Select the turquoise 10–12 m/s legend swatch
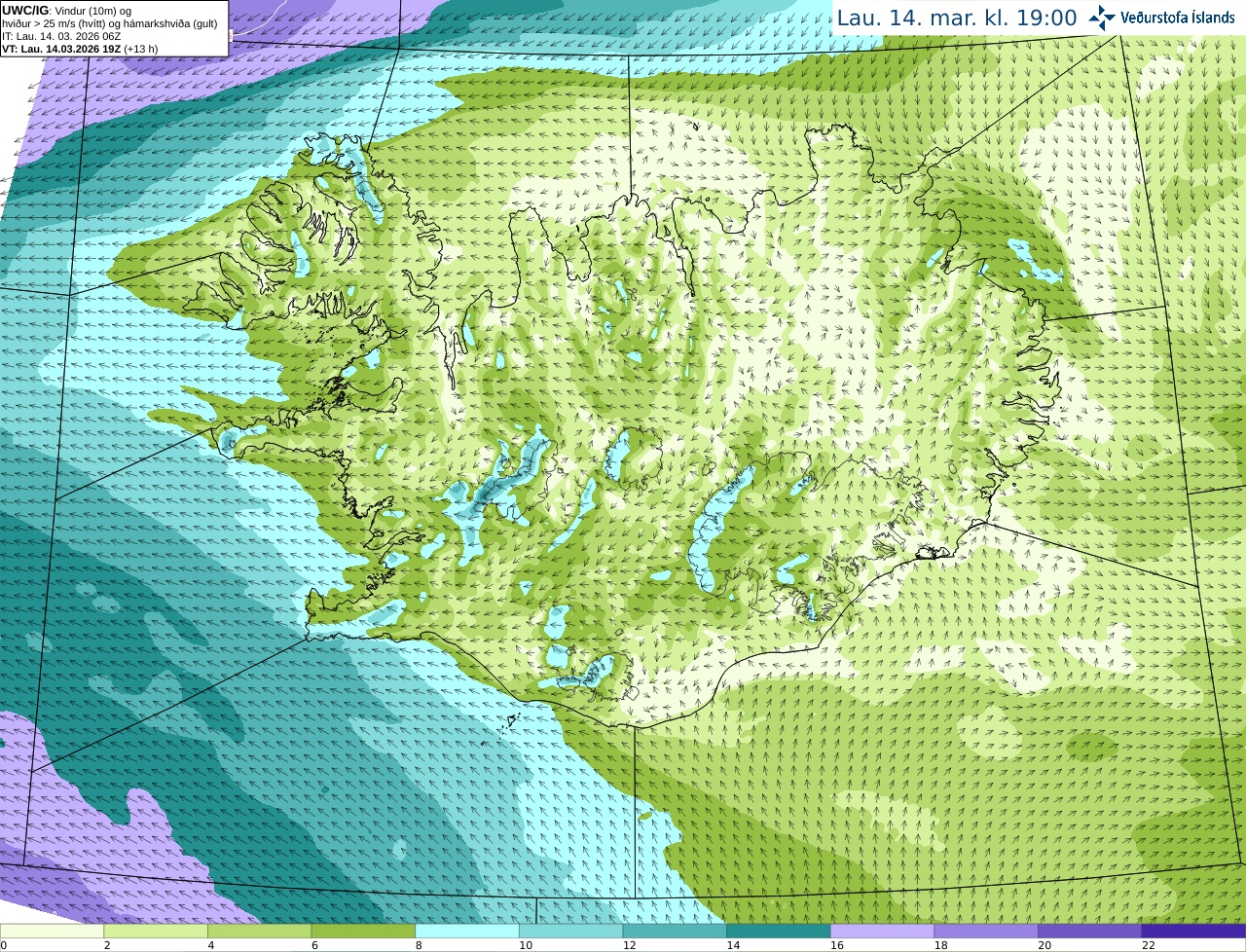 [570, 931]
